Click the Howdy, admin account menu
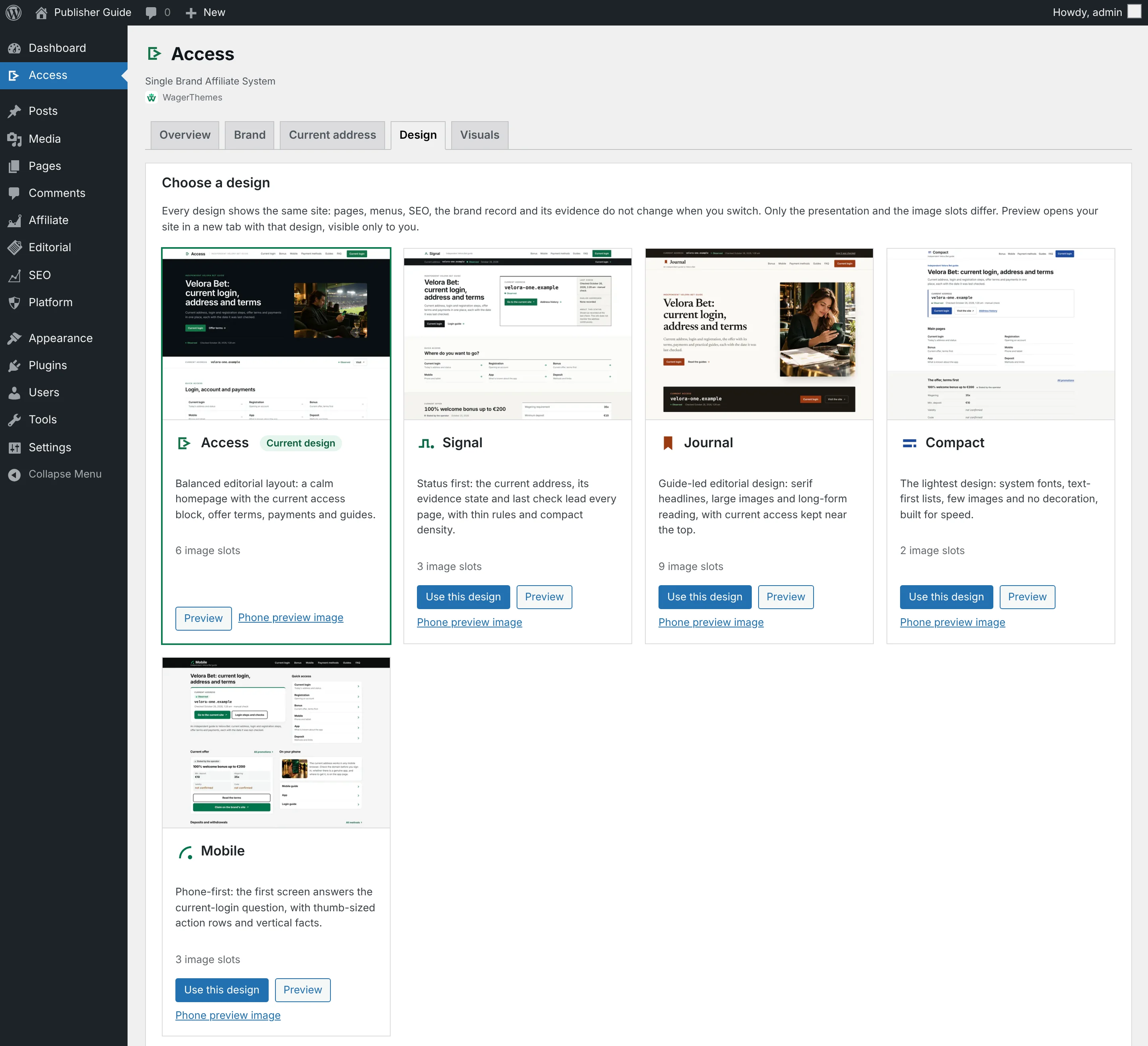This screenshot has width=1148, height=1046. click(x=1096, y=12)
